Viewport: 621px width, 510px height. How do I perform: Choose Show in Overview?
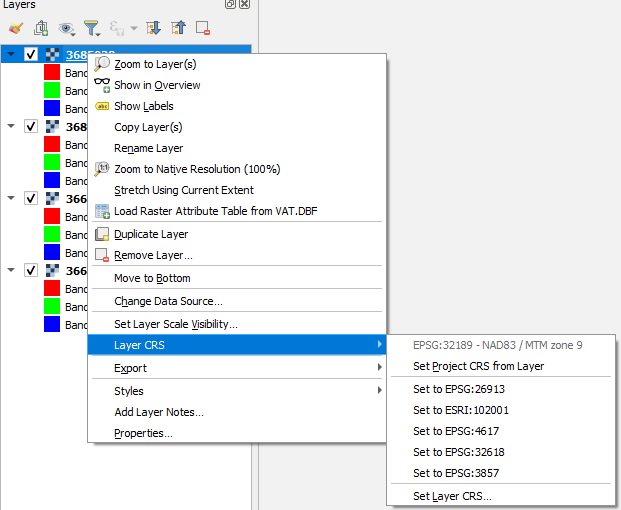point(237,85)
